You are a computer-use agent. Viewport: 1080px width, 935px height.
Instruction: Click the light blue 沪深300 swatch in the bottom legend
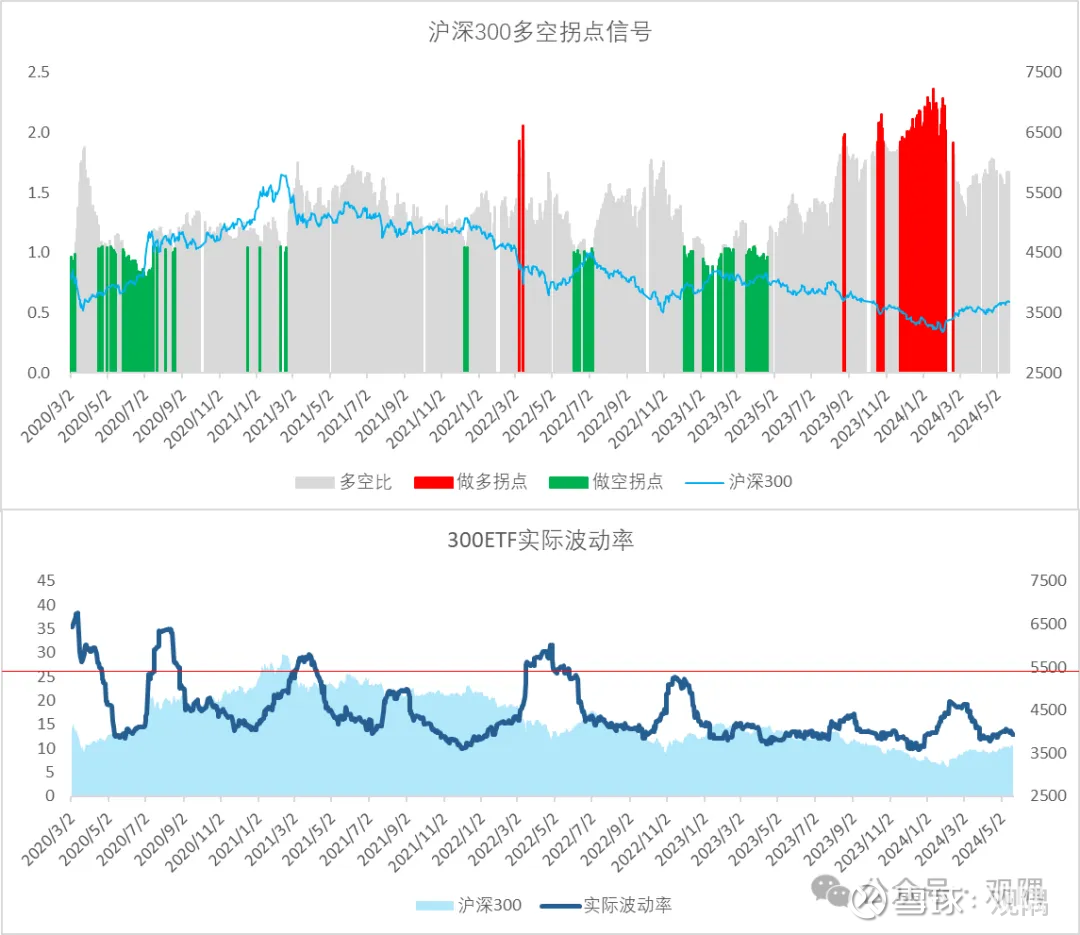click(x=434, y=905)
